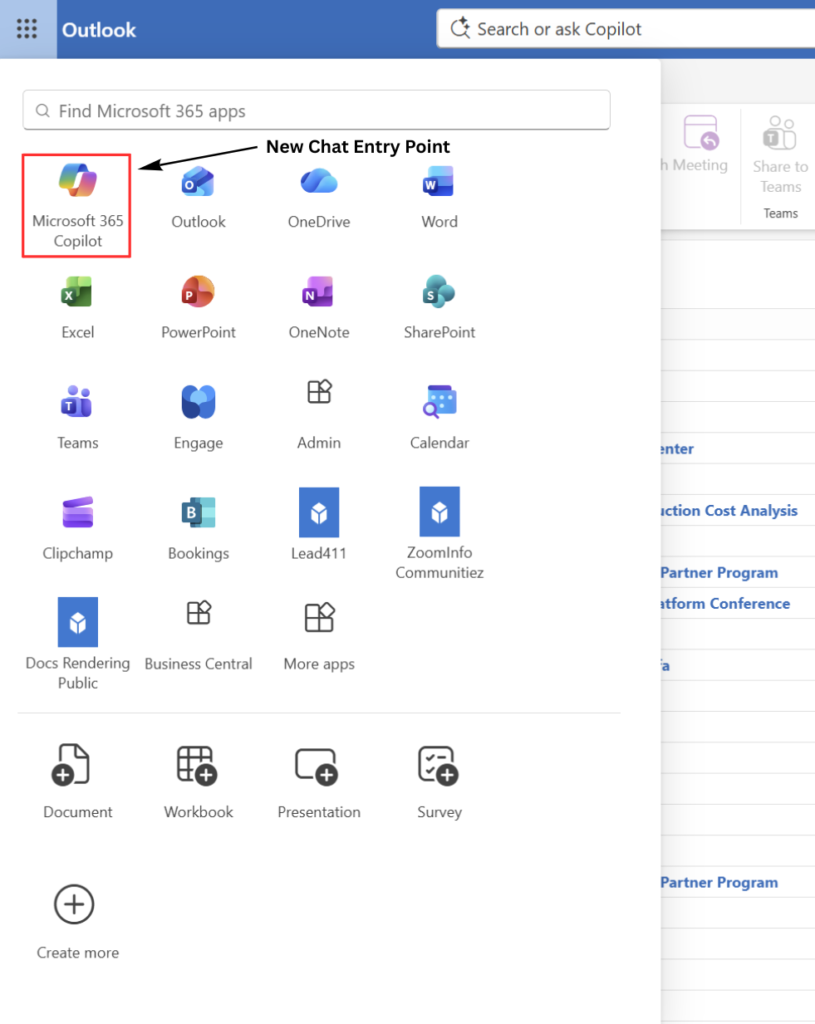This screenshot has width=815, height=1024.
Task: Create a new Document
Action: tap(77, 781)
